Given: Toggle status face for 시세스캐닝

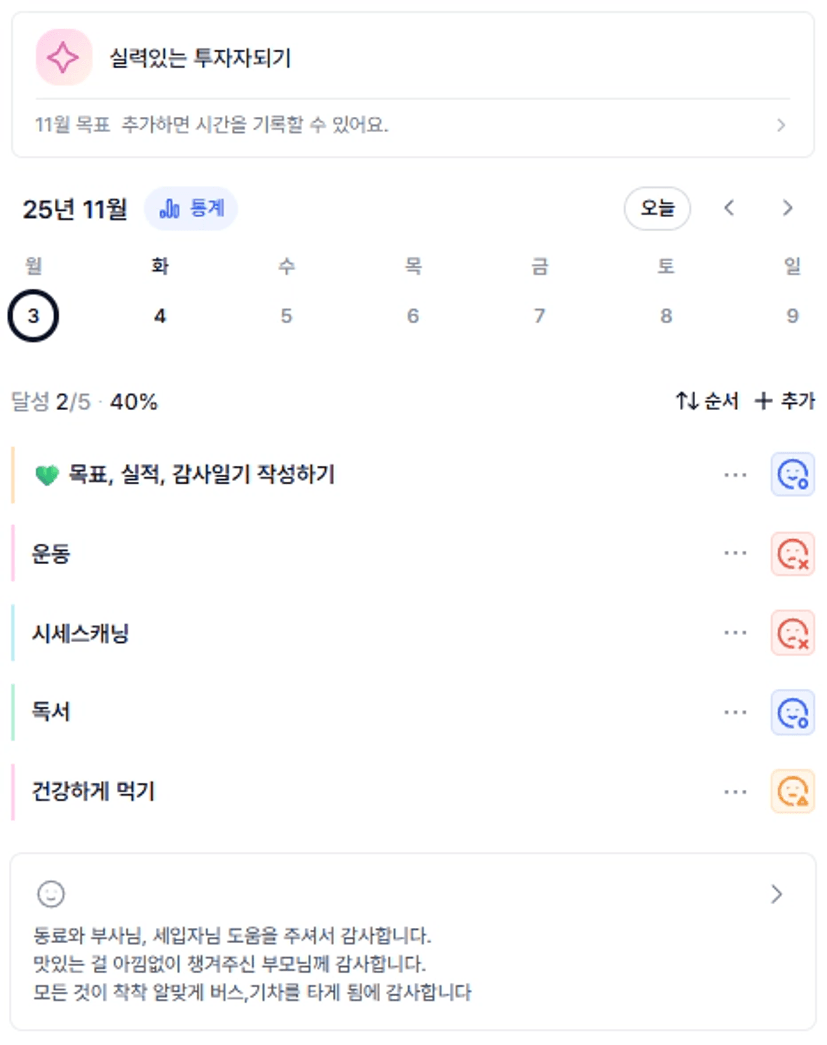Looking at the screenshot, I should pyautogui.click(x=792, y=633).
